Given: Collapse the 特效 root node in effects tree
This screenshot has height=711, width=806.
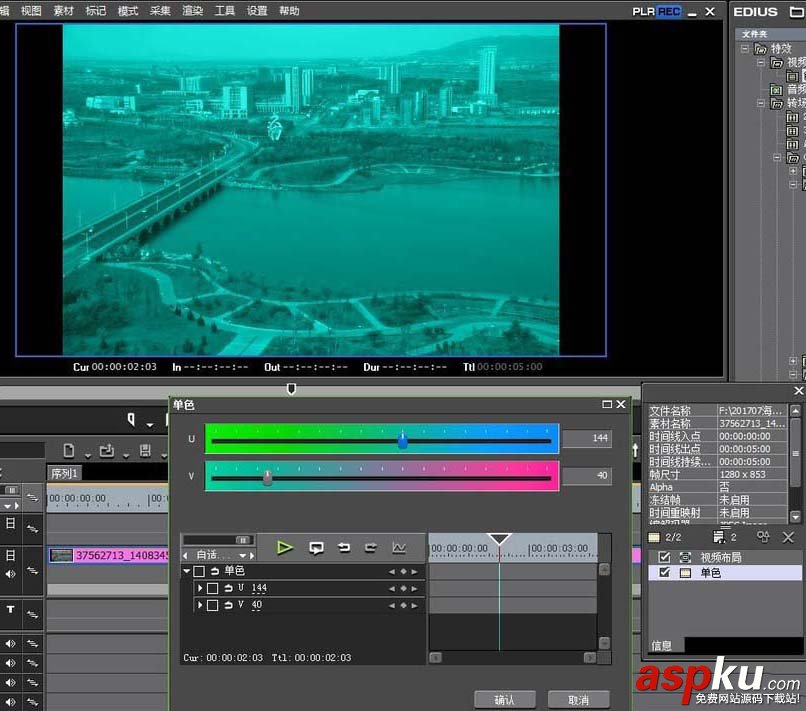Looking at the screenshot, I should [744, 49].
